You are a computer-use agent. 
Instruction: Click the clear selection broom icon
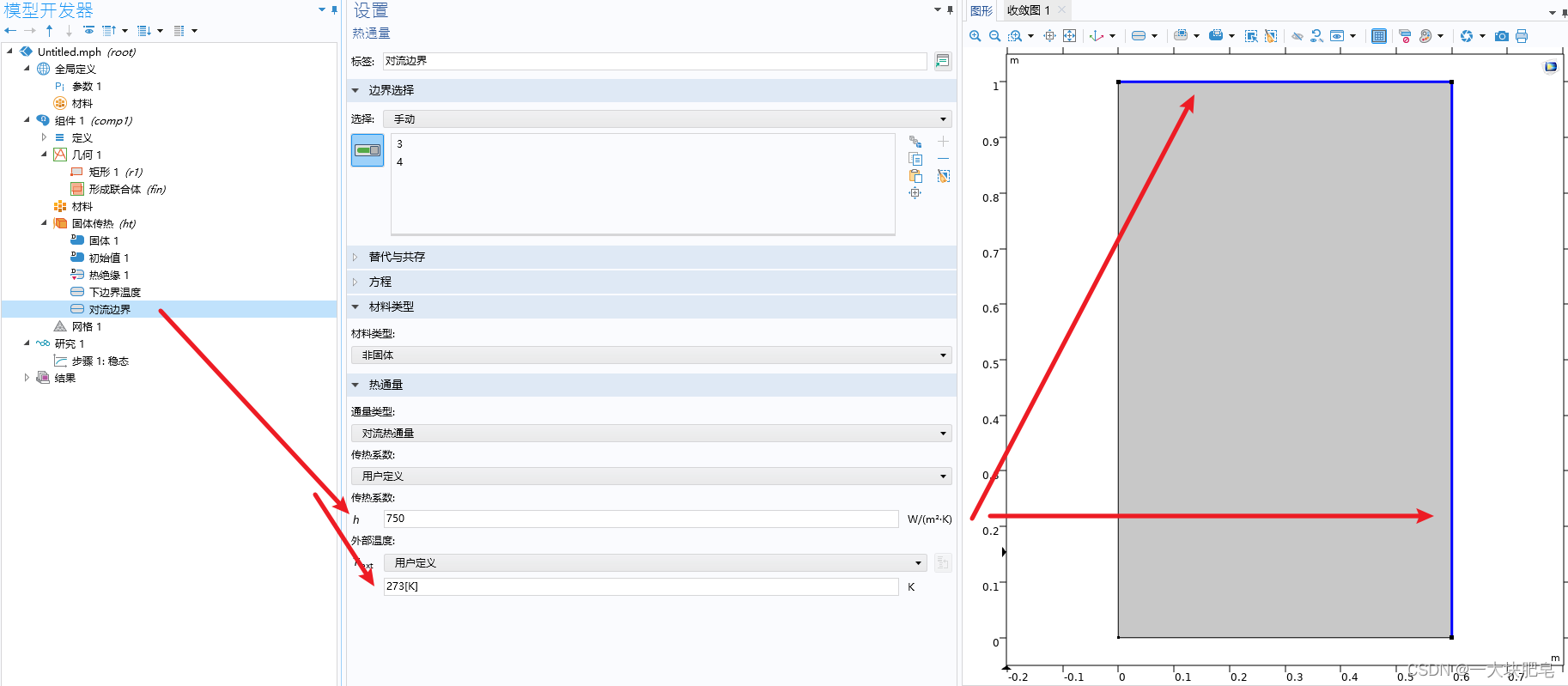(x=943, y=176)
